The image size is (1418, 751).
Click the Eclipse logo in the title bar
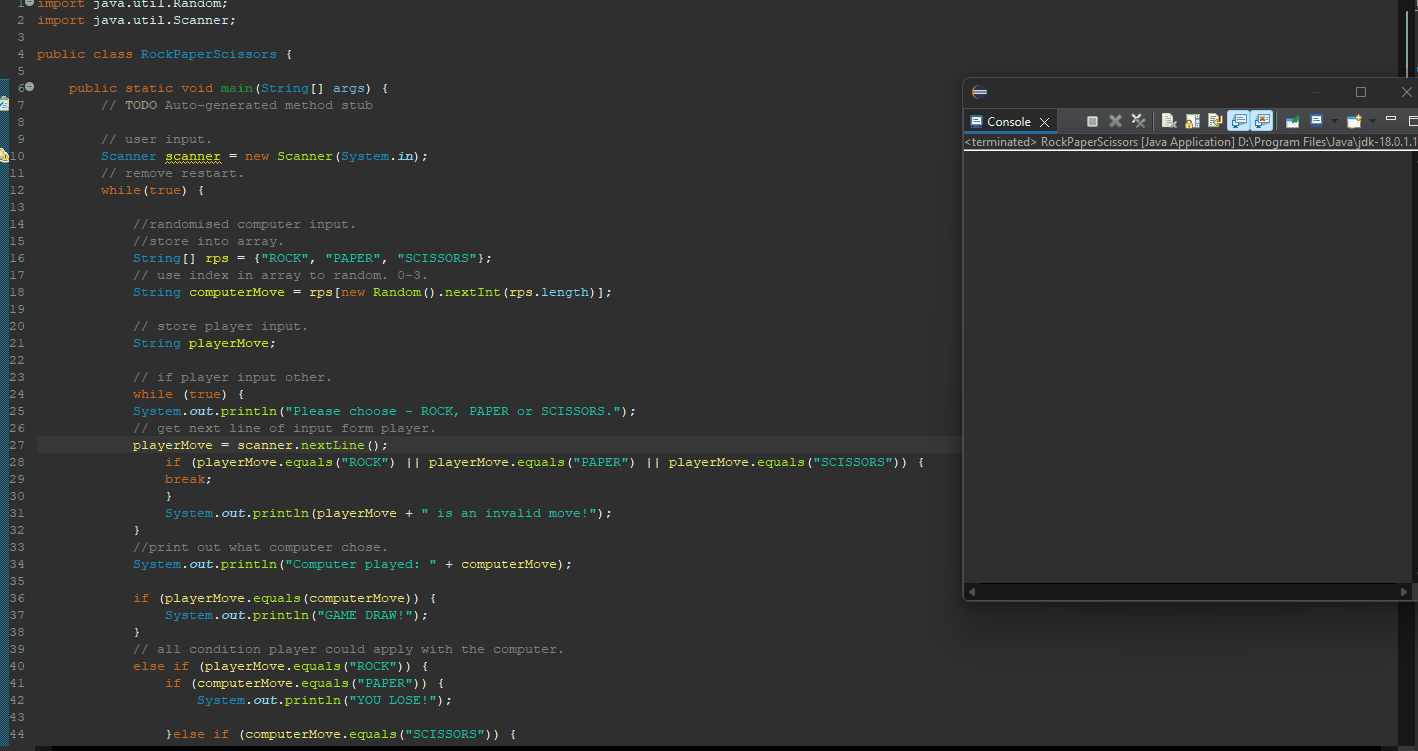coord(978,91)
